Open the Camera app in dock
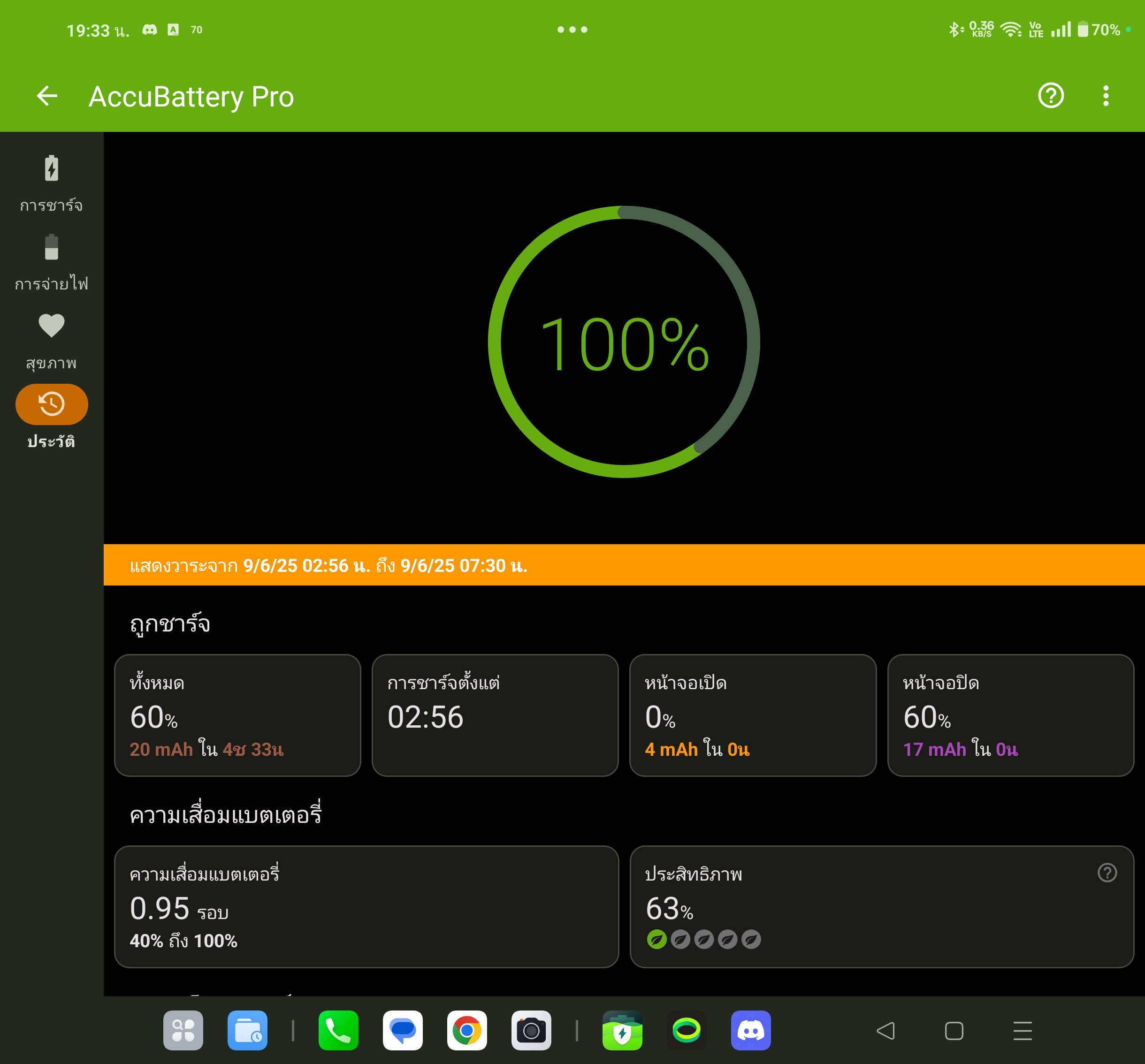The height and width of the screenshot is (1064, 1145). (531, 1031)
